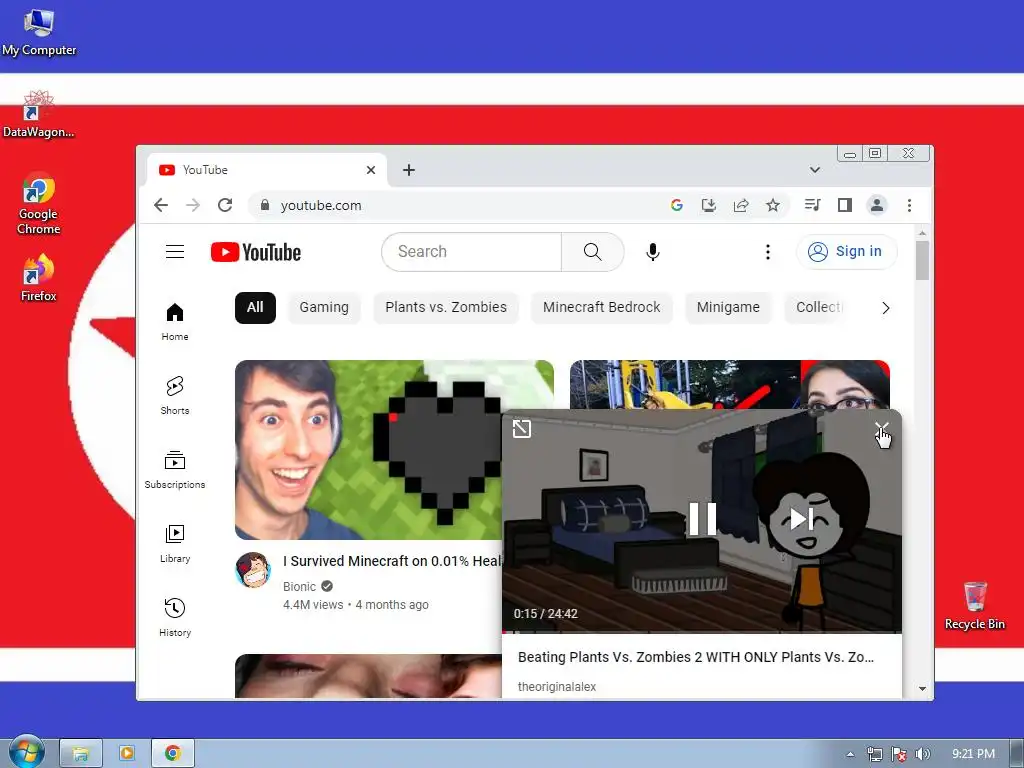The width and height of the screenshot is (1024, 768).
Task: View site information lock icon
Action: pyautogui.click(x=264, y=205)
